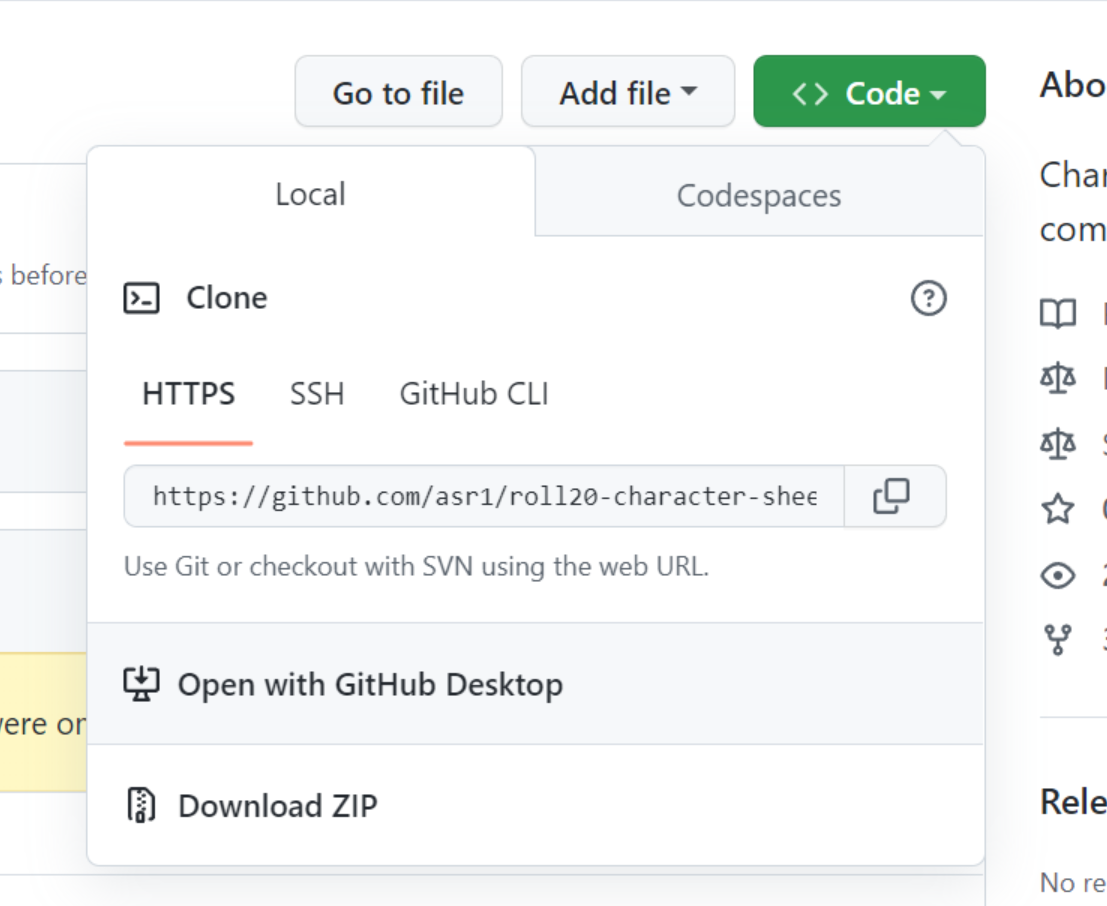Choose the SSH clone option
1107x906 pixels.
click(x=317, y=394)
